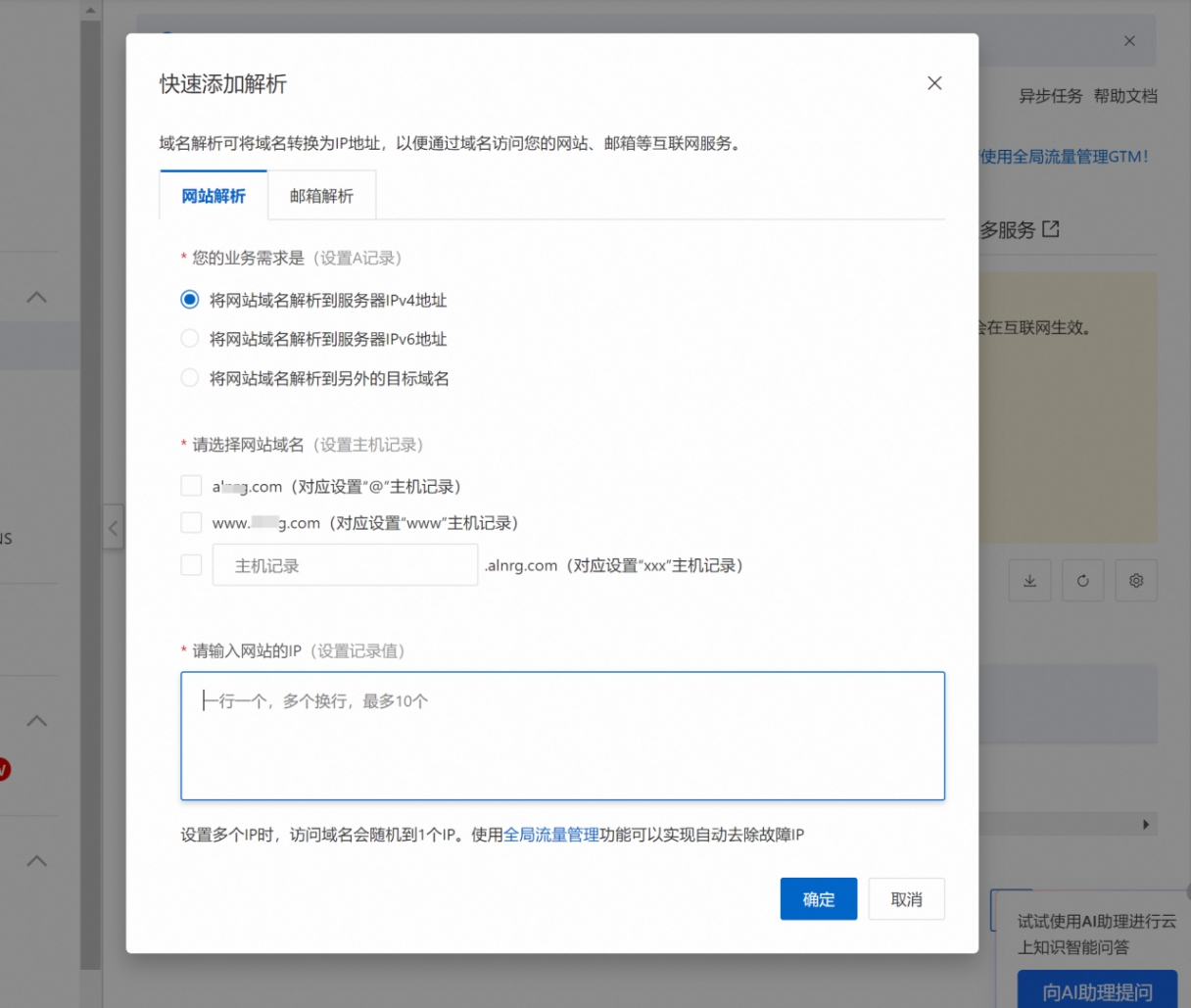Open the settings gear icon
The height and width of the screenshot is (1008, 1191).
coord(1136,581)
